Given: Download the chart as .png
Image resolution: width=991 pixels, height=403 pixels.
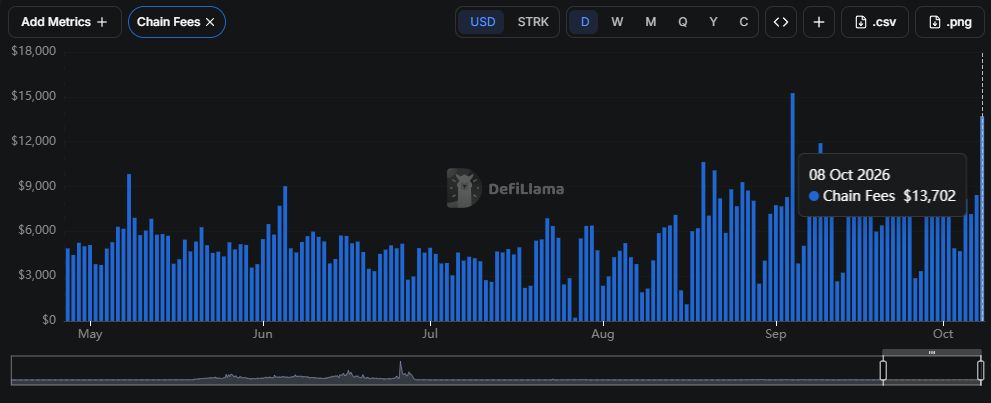Looking at the screenshot, I should 950,22.
